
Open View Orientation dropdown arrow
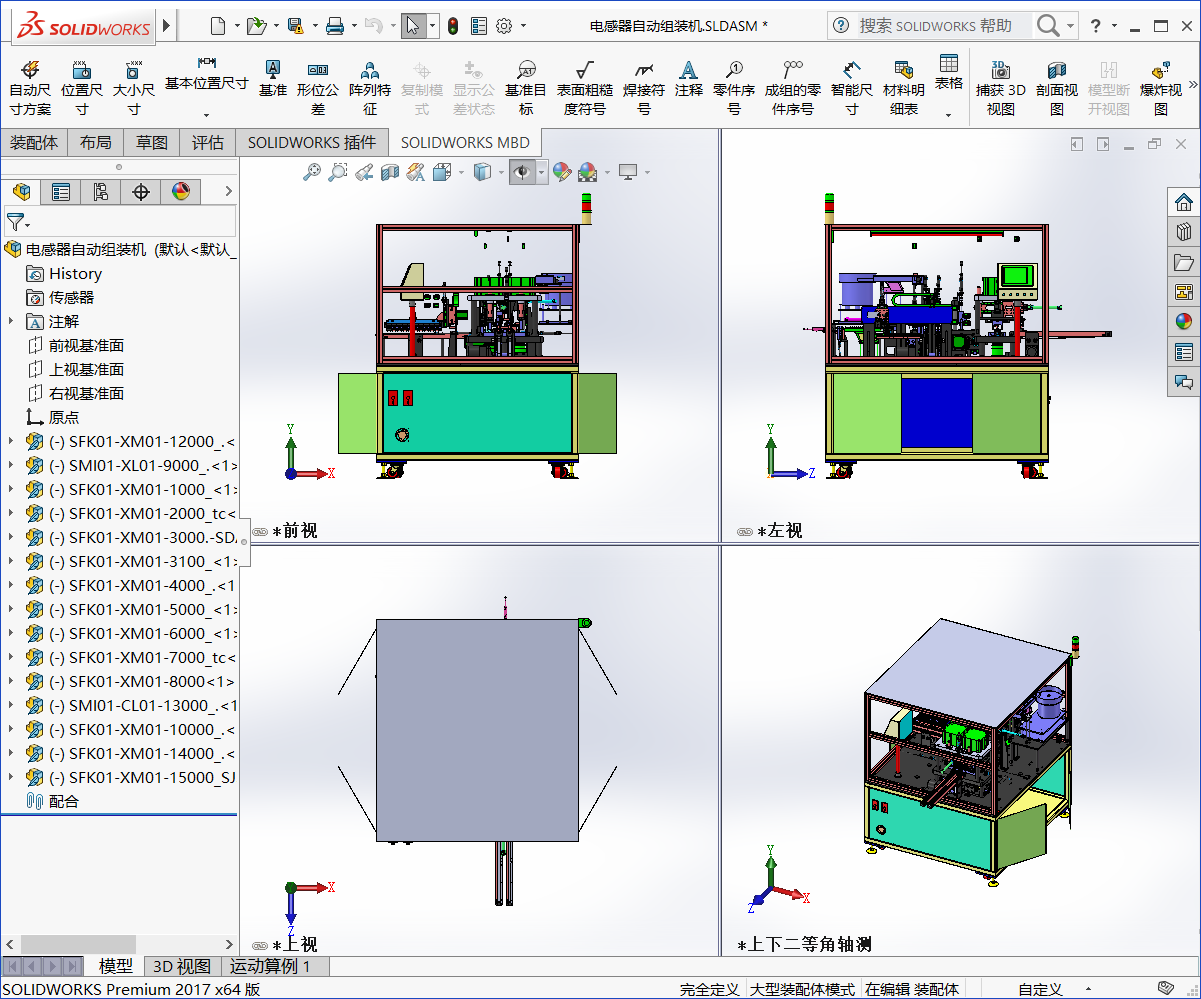(x=462, y=173)
